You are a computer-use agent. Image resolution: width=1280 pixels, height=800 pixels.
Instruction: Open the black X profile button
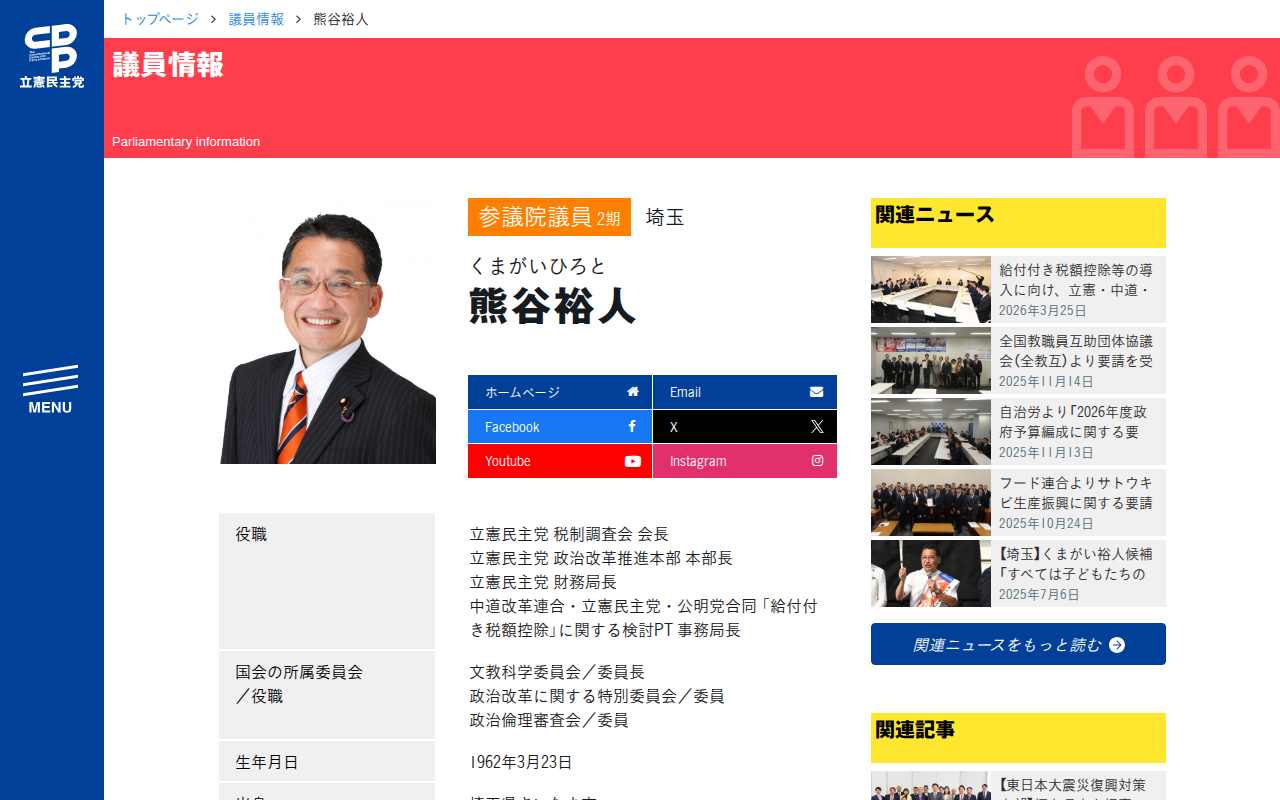tap(745, 426)
